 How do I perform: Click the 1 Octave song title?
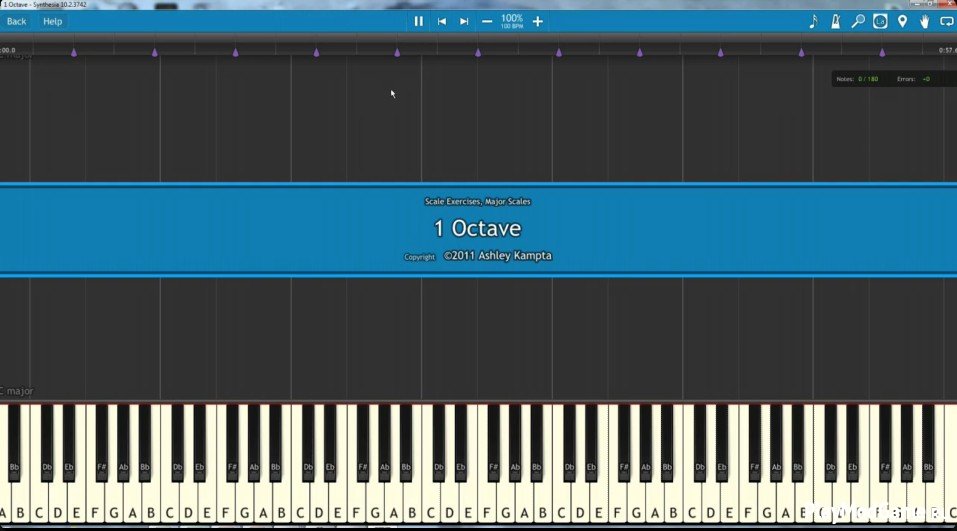coord(477,228)
